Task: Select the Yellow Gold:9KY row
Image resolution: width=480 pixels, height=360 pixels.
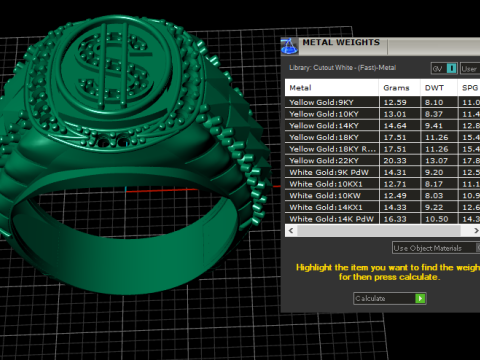Action: (x=382, y=102)
